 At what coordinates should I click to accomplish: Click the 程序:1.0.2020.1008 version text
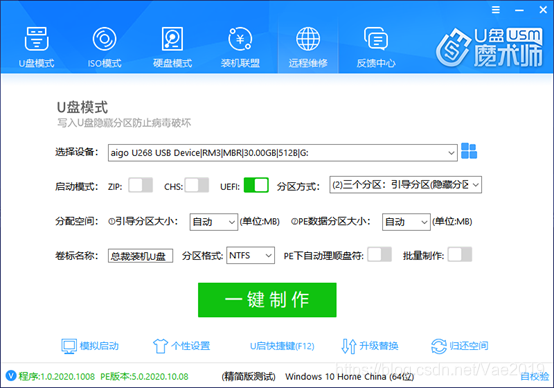click(57, 376)
